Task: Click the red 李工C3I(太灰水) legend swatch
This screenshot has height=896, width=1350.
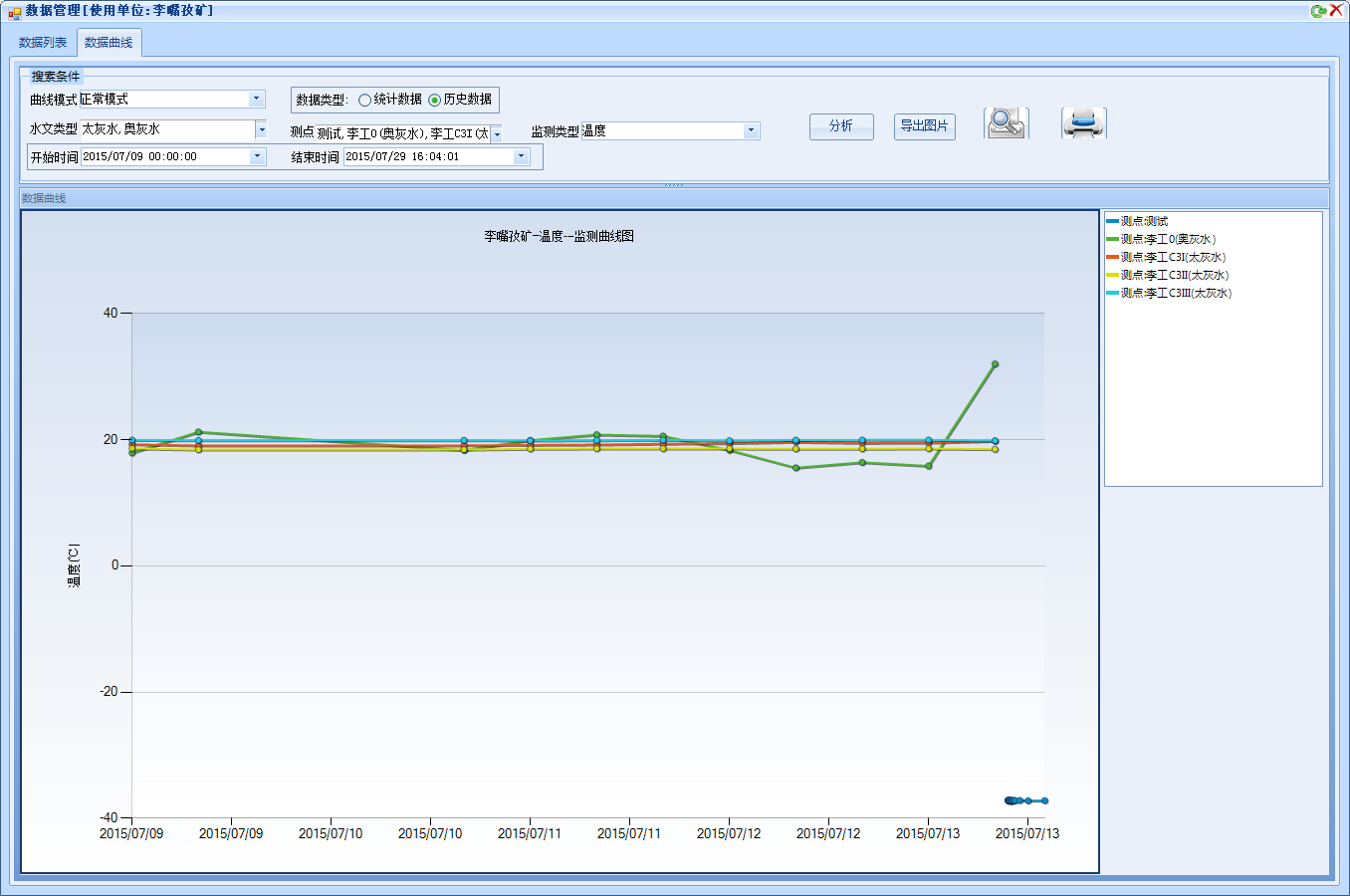Action: click(x=1112, y=257)
